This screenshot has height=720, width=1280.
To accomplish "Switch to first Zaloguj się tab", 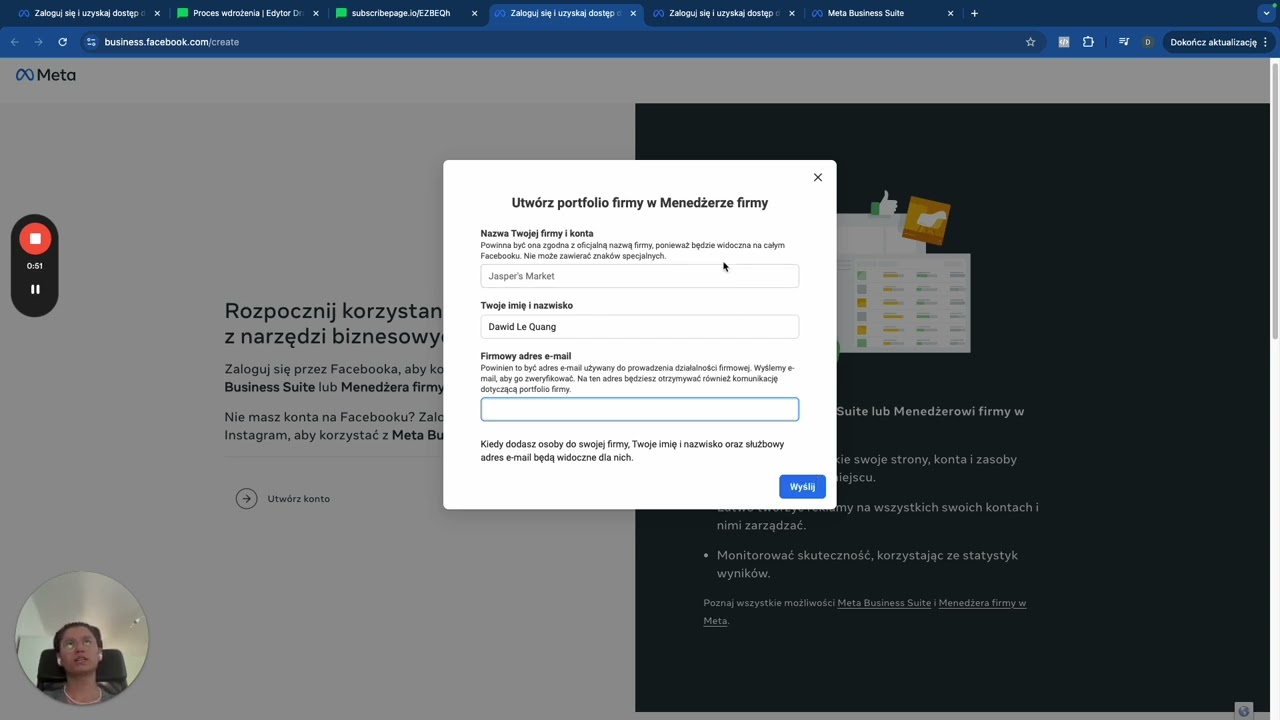I will pyautogui.click(x=89, y=13).
